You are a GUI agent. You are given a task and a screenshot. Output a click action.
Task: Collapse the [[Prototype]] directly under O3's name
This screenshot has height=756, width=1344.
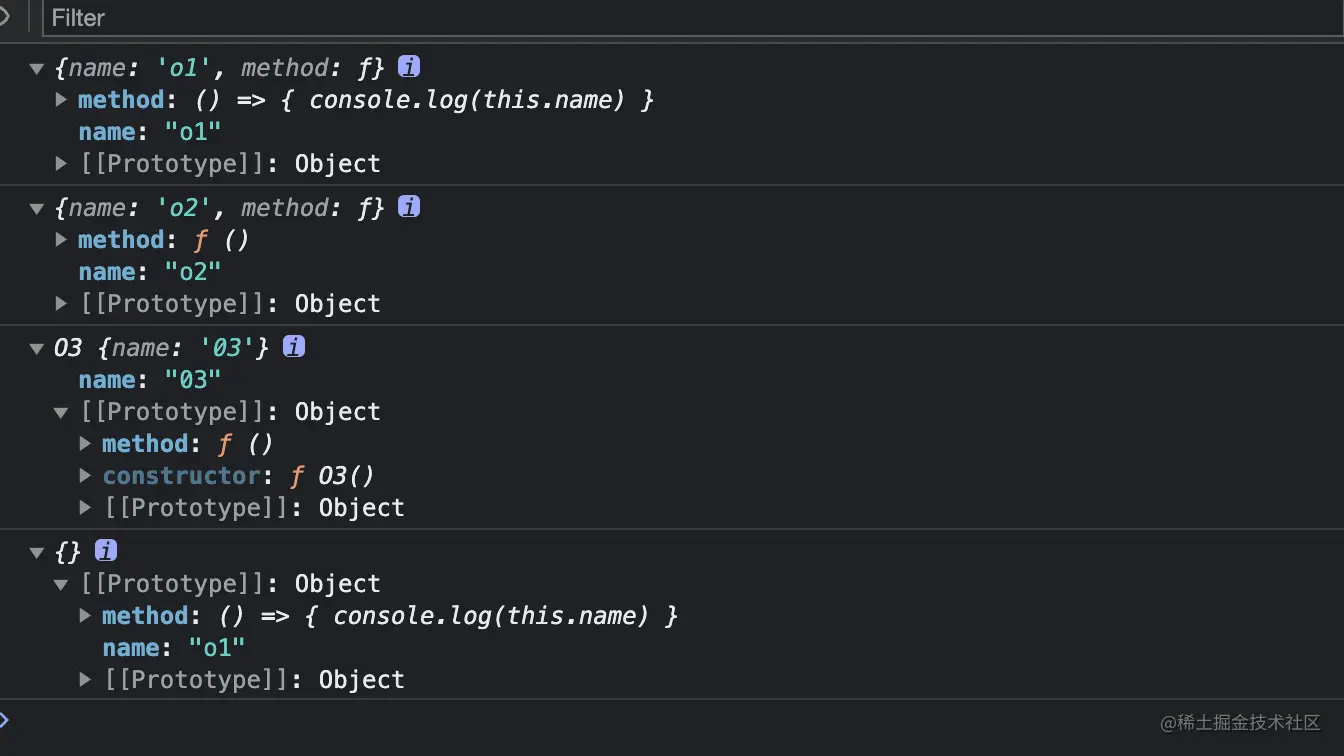[61, 413]
